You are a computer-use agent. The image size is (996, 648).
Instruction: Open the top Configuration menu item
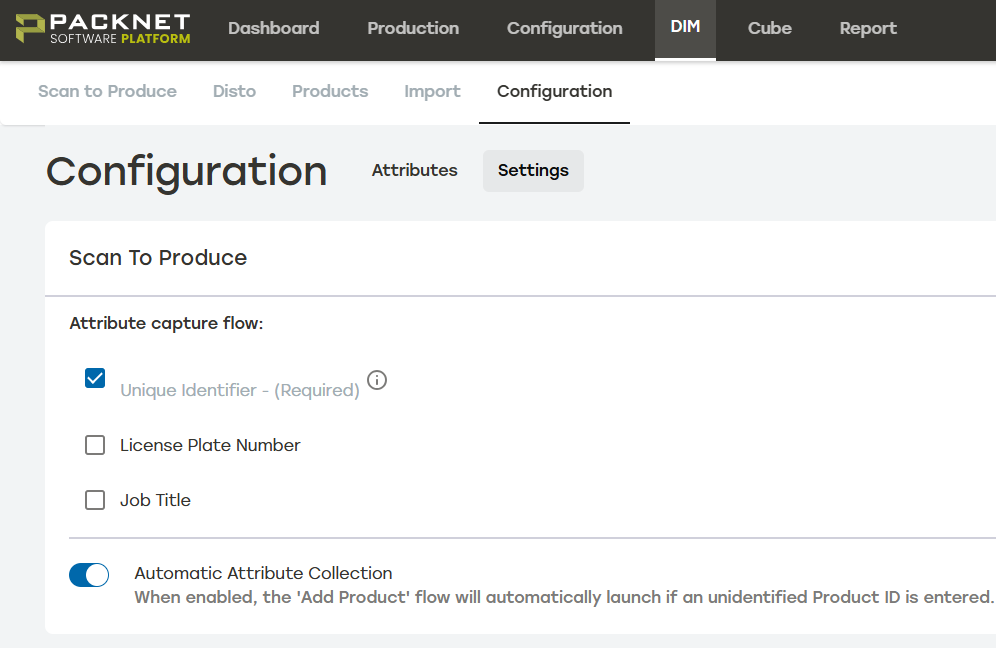564,28
